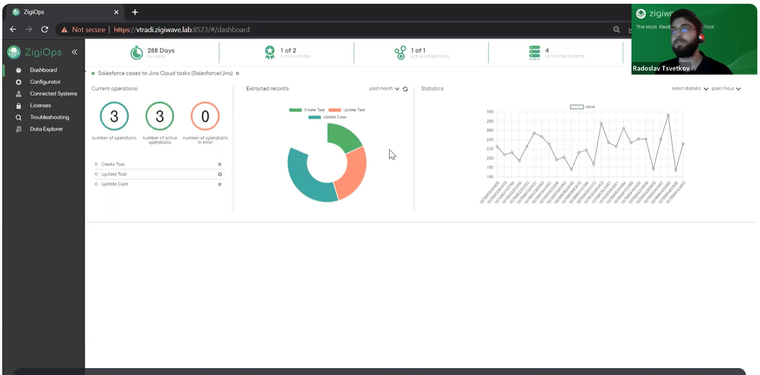760x375 pixels.
Task: Click the Data Explorer sidebar icon
Action: click(x=18, y=129)
